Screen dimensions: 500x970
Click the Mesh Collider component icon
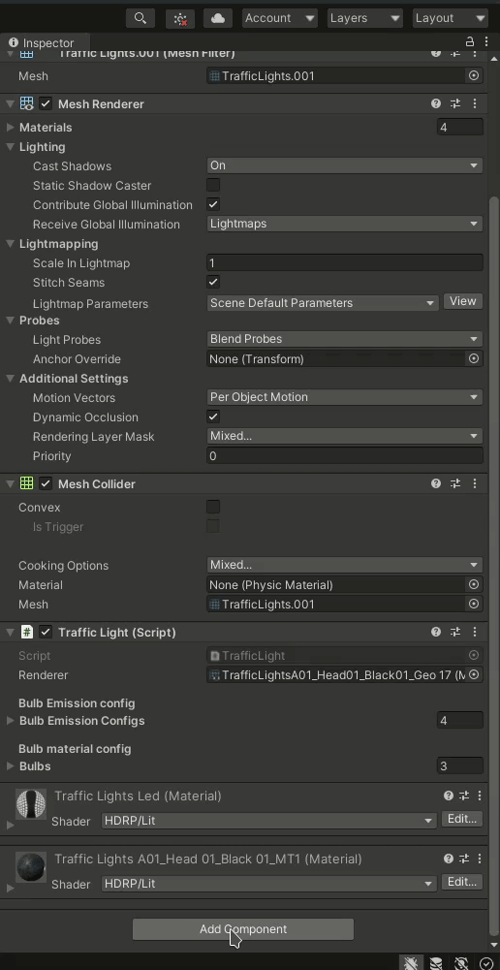pyautogui.click(x=27, y=483)
